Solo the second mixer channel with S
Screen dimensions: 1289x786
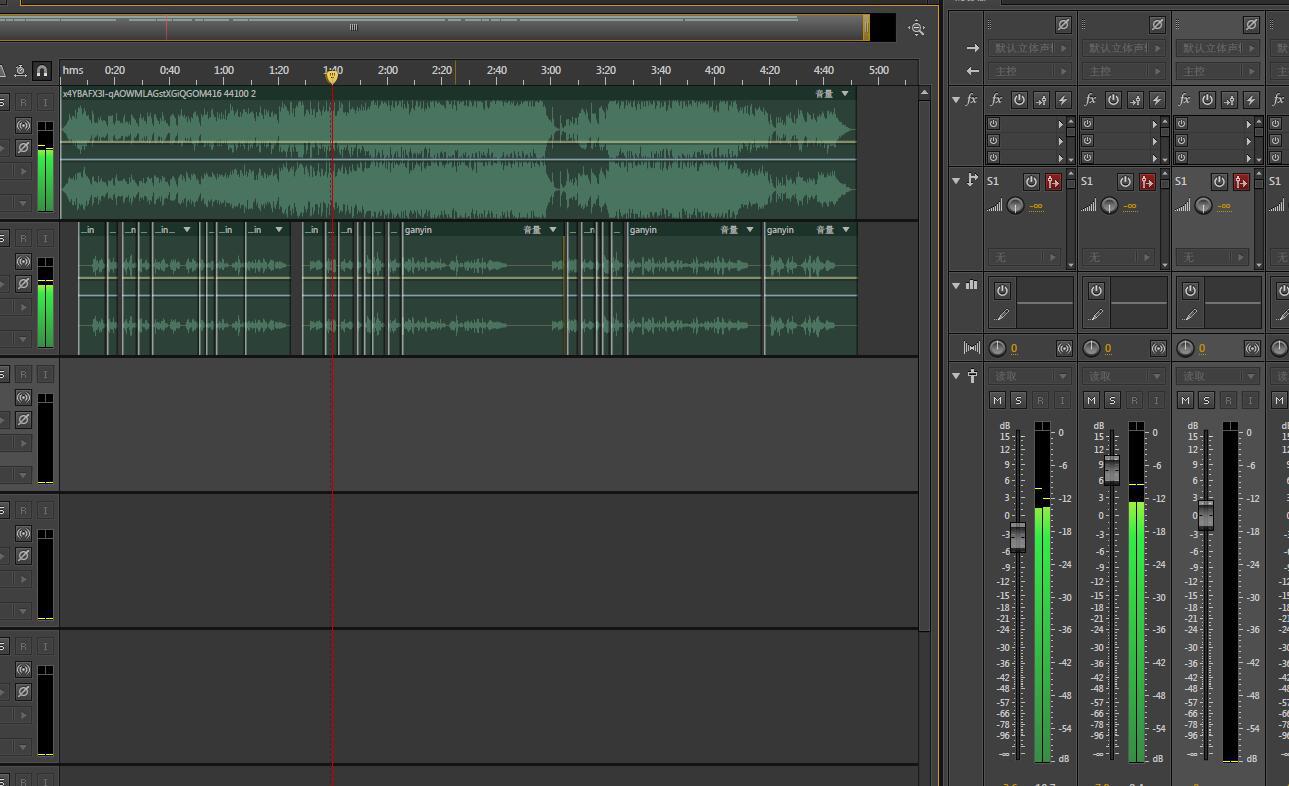coord(1112,400)
